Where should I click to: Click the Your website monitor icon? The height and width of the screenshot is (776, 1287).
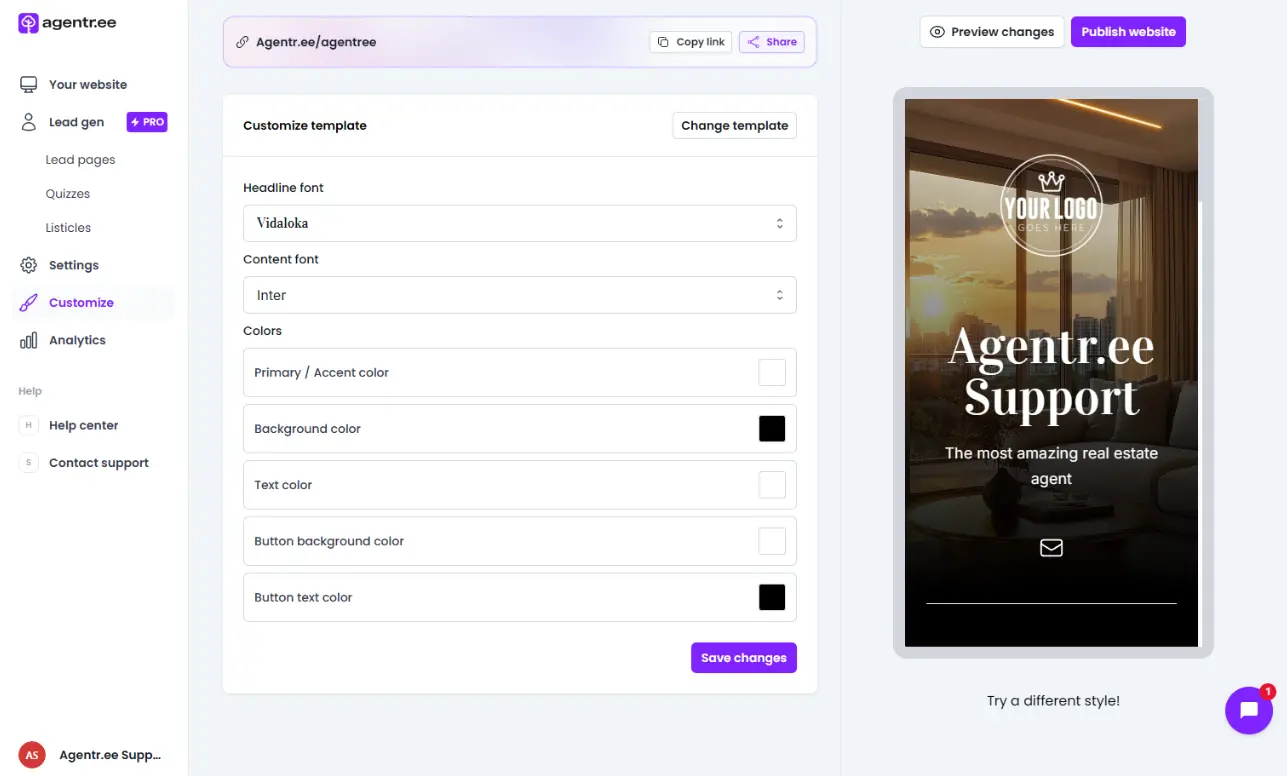[28, 84]
